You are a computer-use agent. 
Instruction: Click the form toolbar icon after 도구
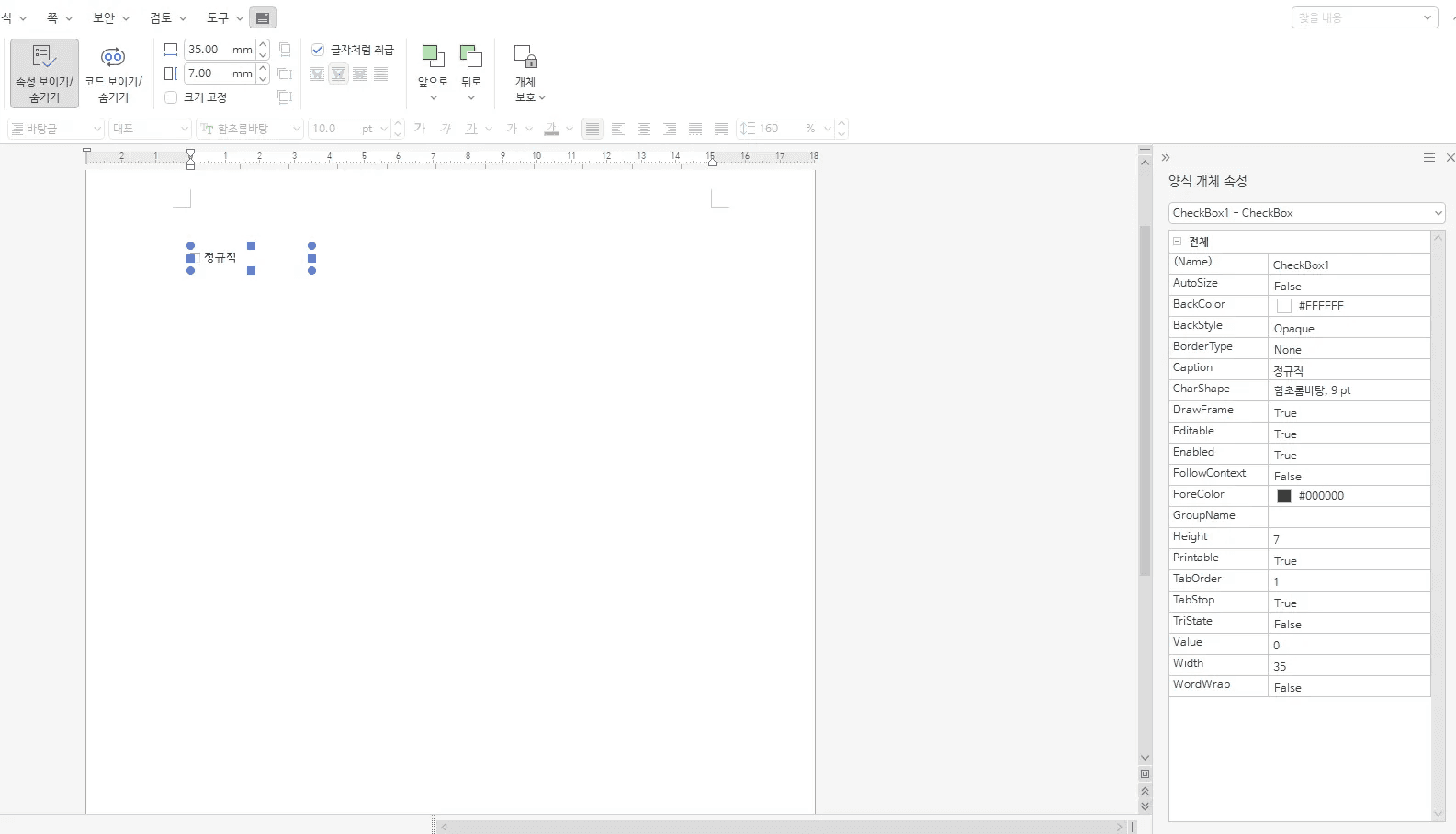pyautogui.click(x=263, y=18)
